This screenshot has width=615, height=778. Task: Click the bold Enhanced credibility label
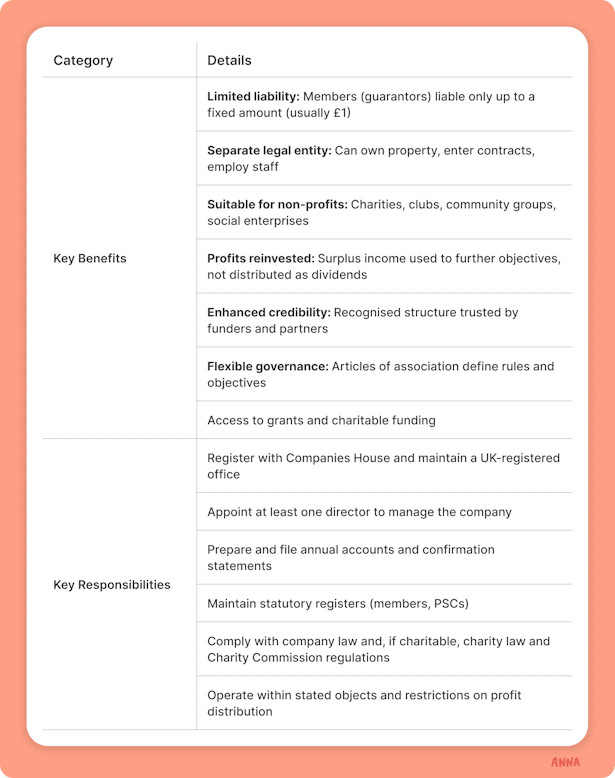[269, 312]
